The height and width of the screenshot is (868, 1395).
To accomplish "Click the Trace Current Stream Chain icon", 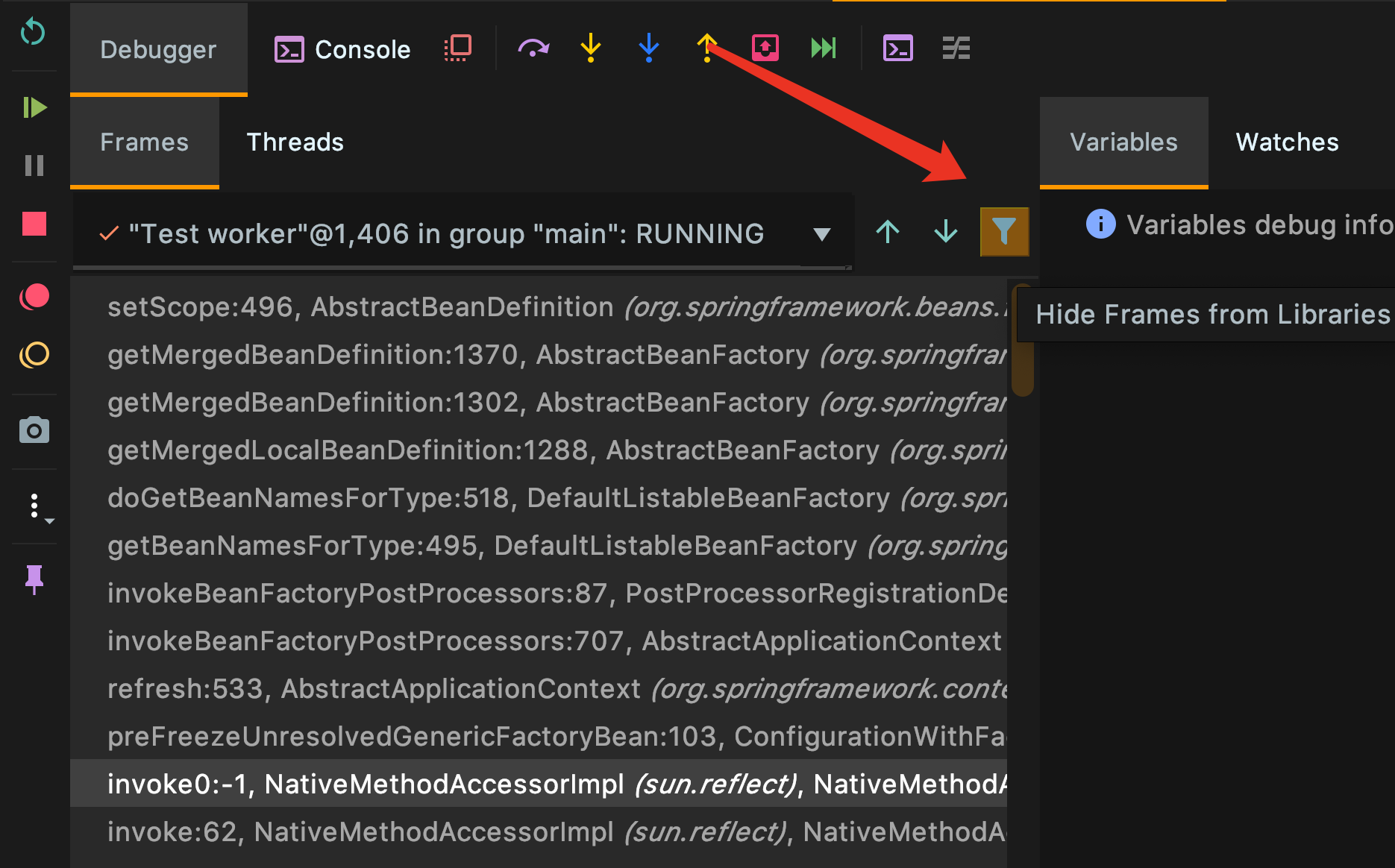I will coord(956,48).
